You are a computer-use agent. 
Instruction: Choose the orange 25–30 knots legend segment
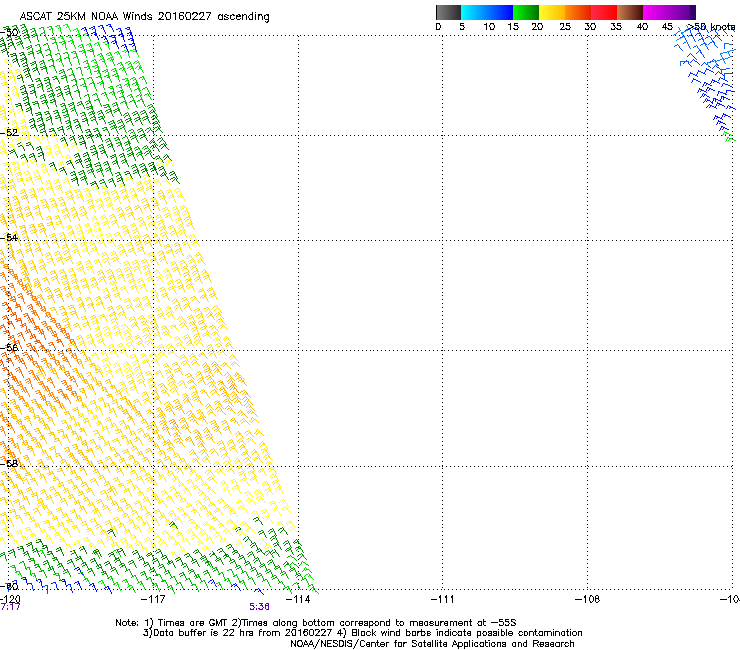tap(578, 12)
